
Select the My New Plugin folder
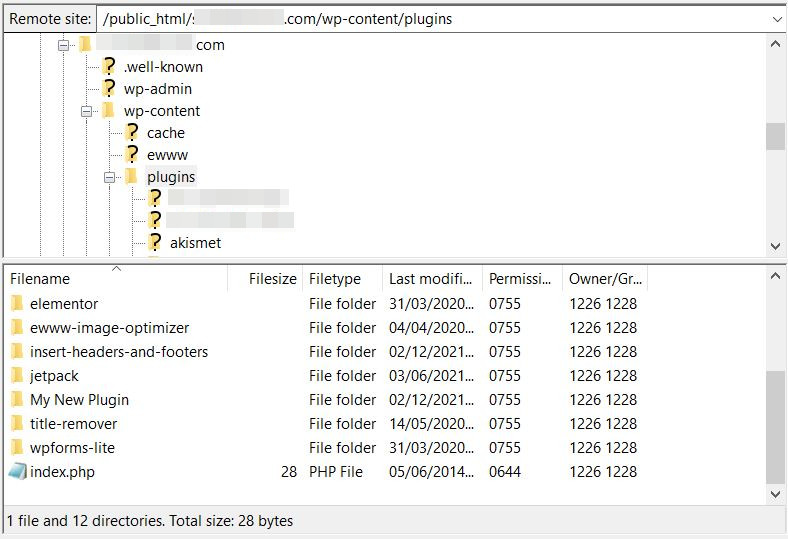point(79,400)
